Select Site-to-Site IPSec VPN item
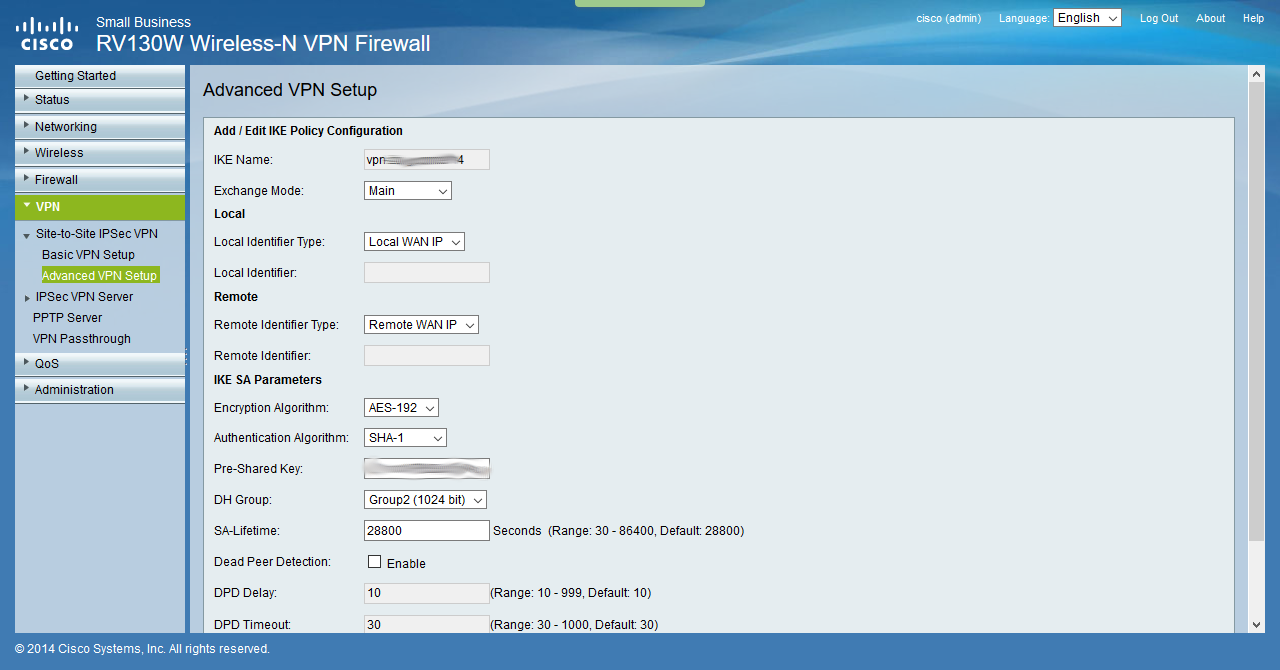This screenshot has height=670, width=1280. [97, 234]
